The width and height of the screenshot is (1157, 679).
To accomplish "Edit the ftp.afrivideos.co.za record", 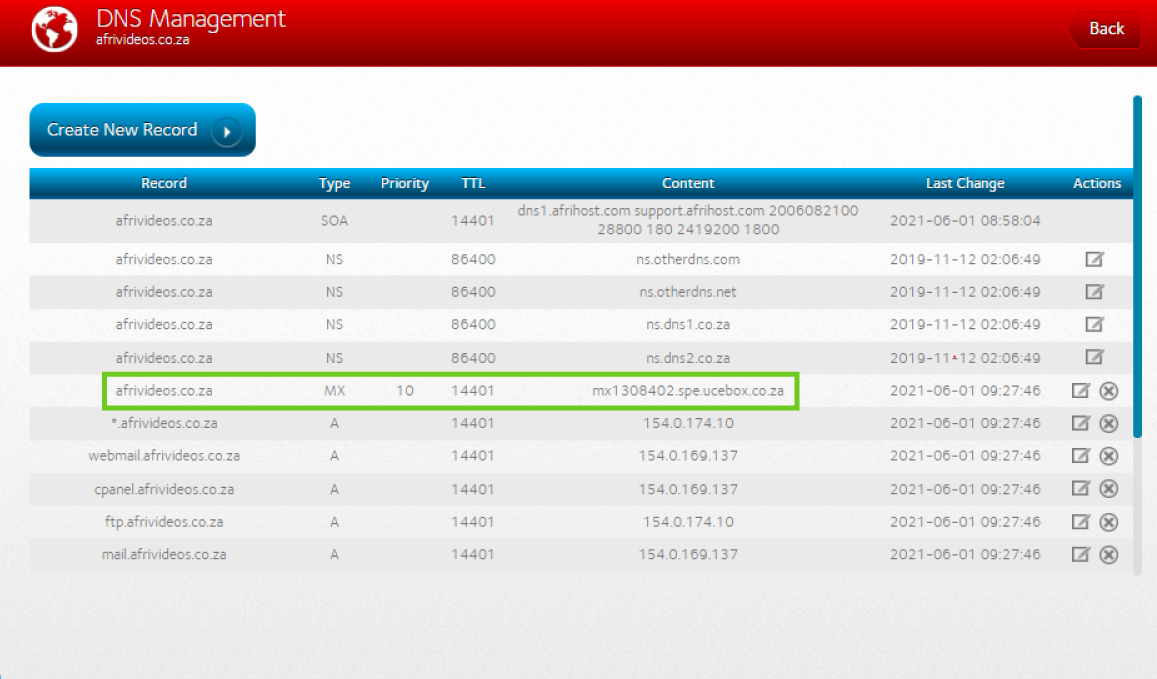I will coord(1080,522).
